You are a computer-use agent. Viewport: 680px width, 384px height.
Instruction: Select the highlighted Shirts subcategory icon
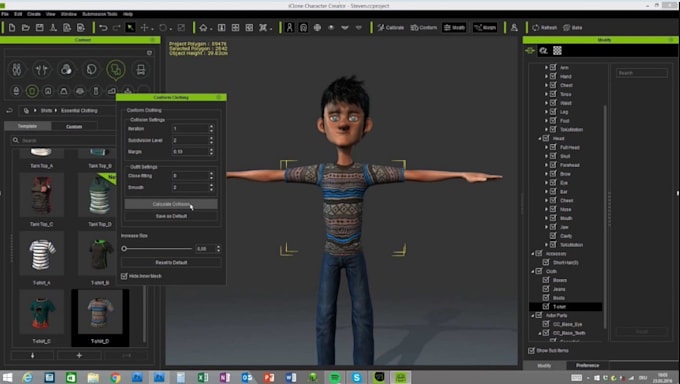pyautogui.click(x=32, y=91)
